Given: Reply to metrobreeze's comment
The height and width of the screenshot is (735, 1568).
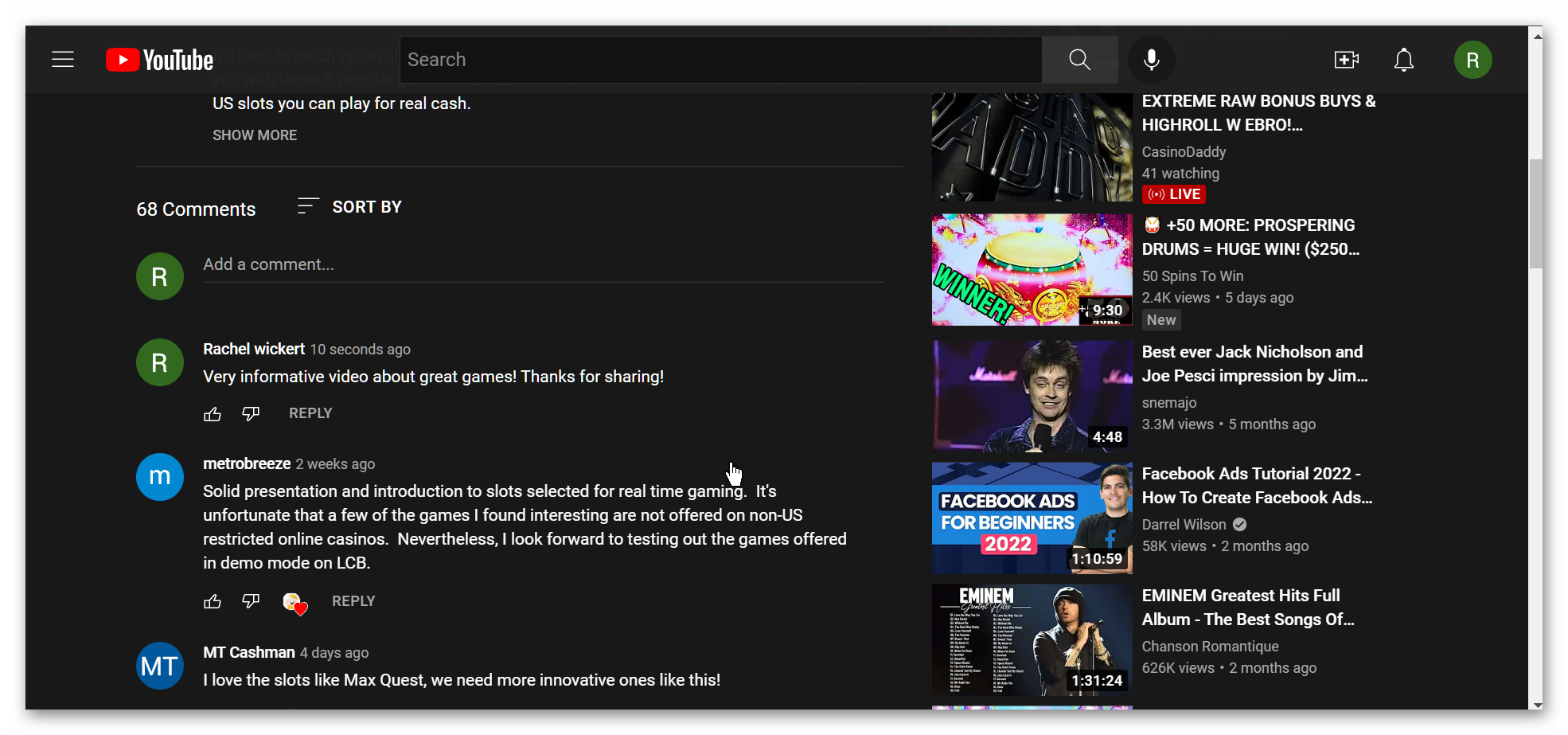Looking at the screenshot, I should coord(353,601).
